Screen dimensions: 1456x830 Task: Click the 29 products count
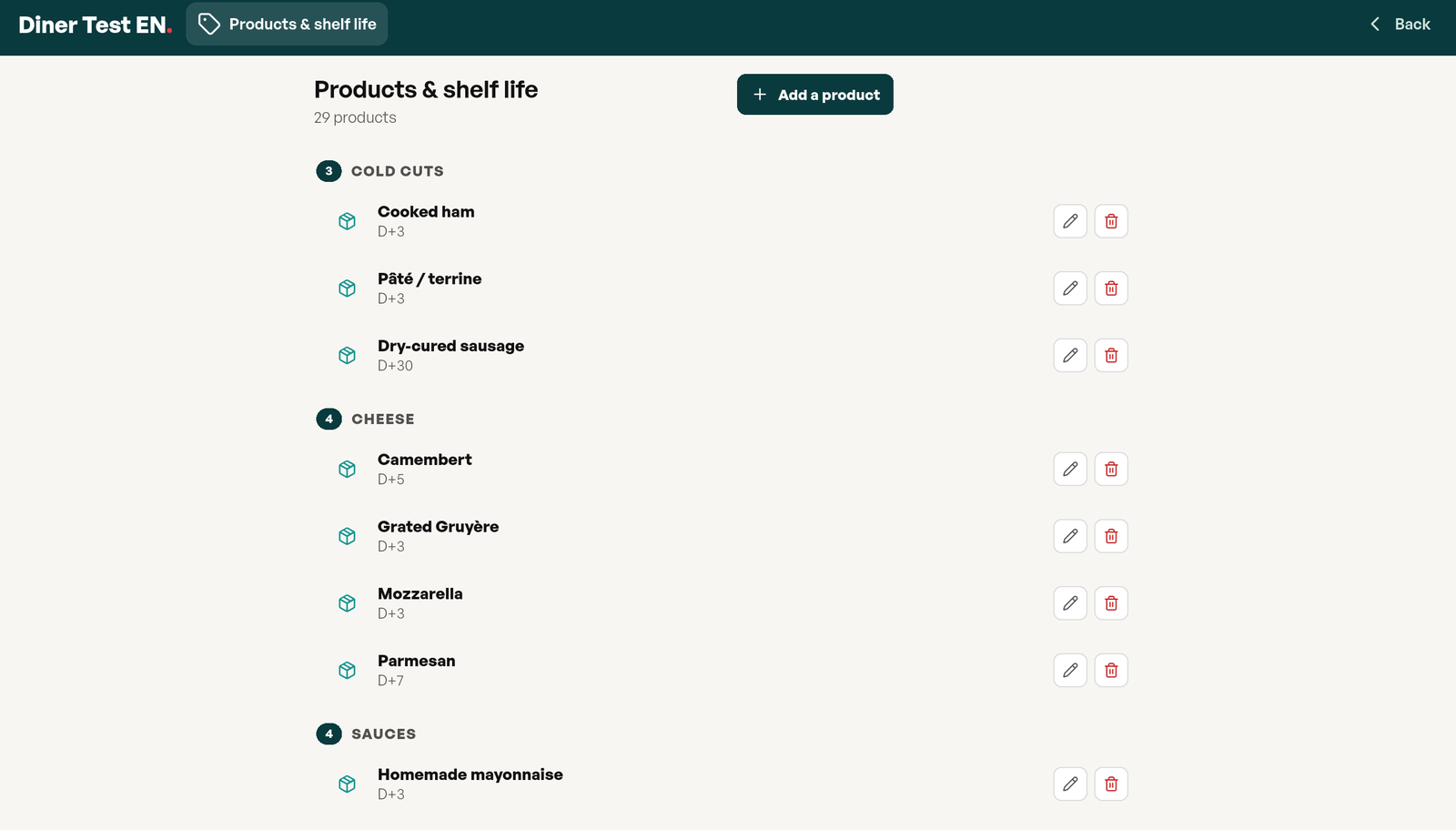[355, 117]
